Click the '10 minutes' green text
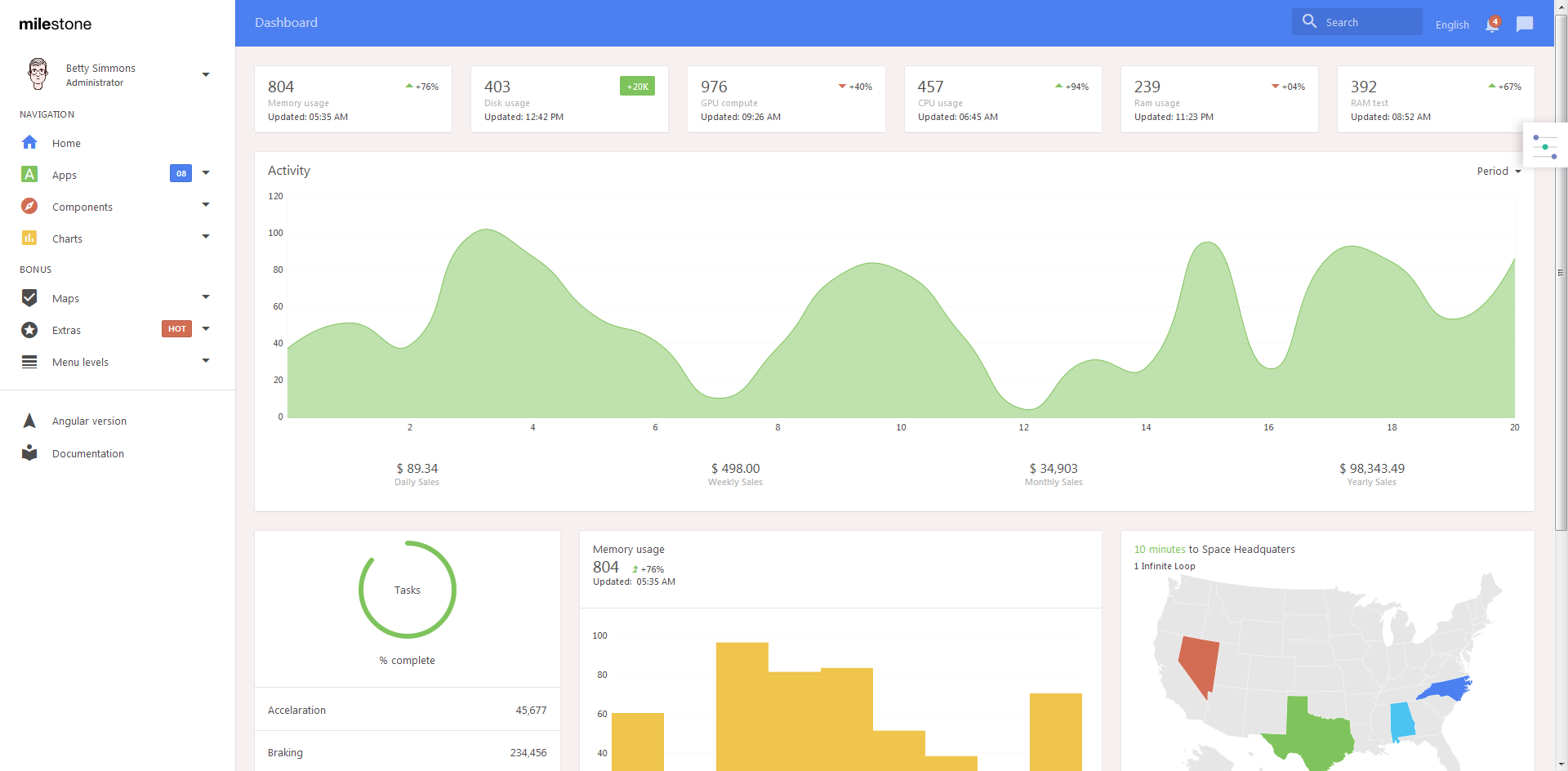Image resolution: width=1568 pixels, height=771 pixels. pyautogui.click(x=1160, y=550)
